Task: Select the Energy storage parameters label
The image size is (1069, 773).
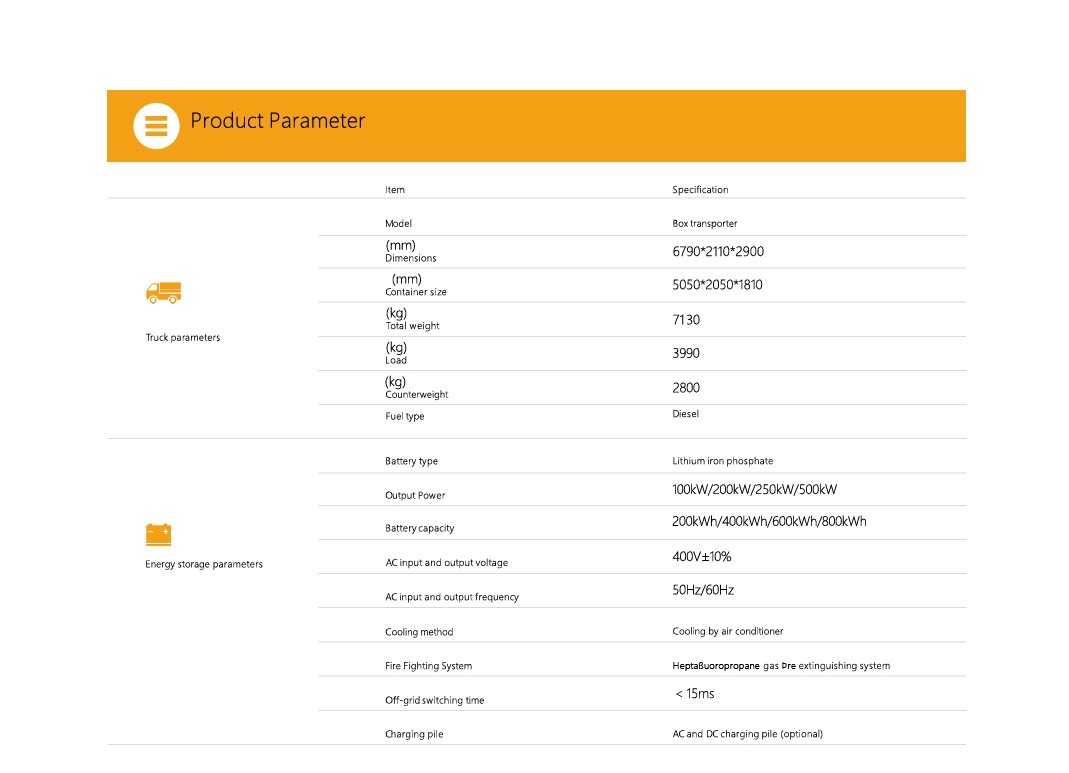Action: click(x=204, y=565)
